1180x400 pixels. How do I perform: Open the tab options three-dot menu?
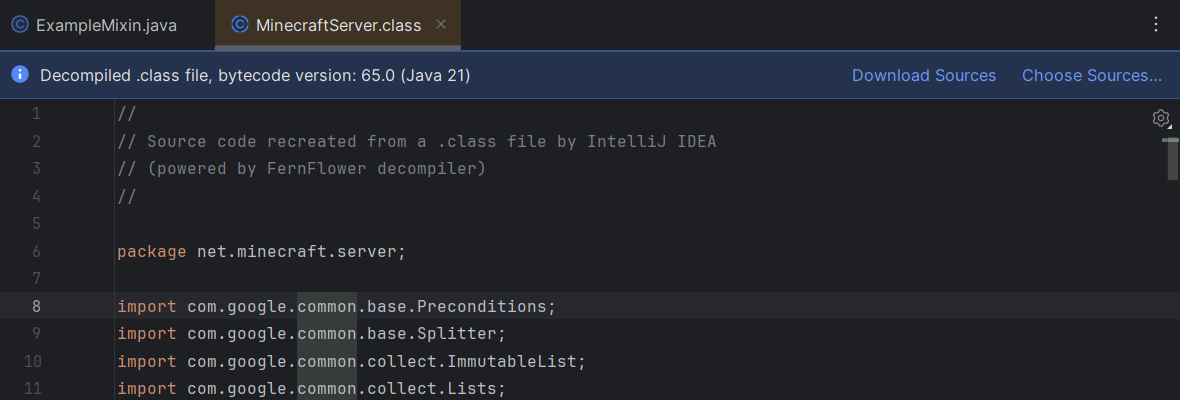click(x=1156, y=25)
